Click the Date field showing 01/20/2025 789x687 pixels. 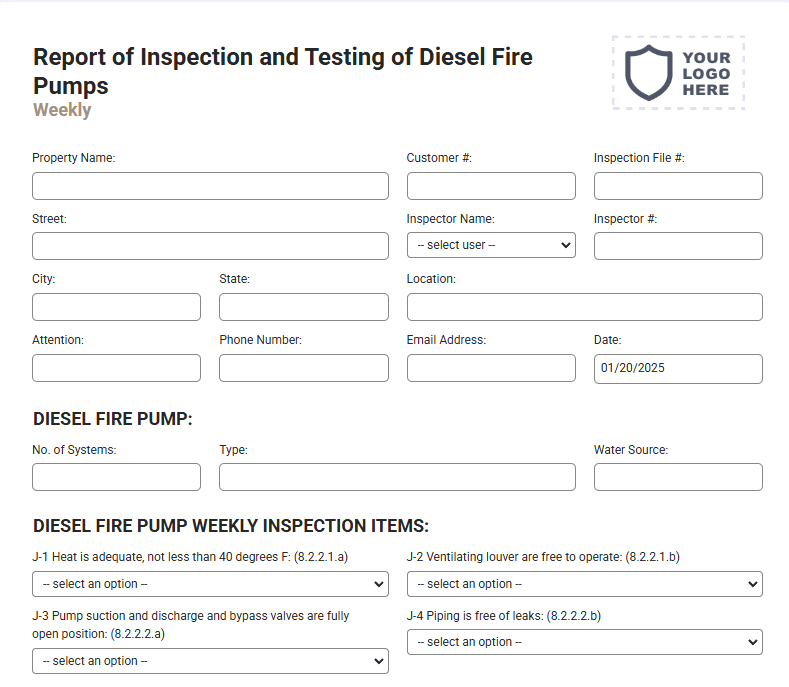click(x=678, y=369)
